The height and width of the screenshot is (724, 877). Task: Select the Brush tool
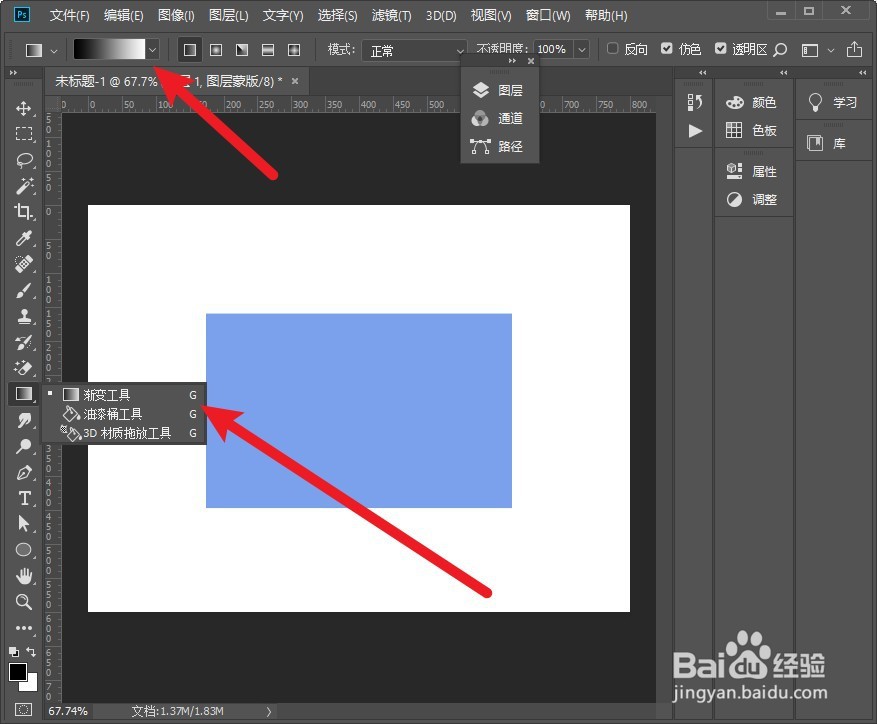point(23,290)
